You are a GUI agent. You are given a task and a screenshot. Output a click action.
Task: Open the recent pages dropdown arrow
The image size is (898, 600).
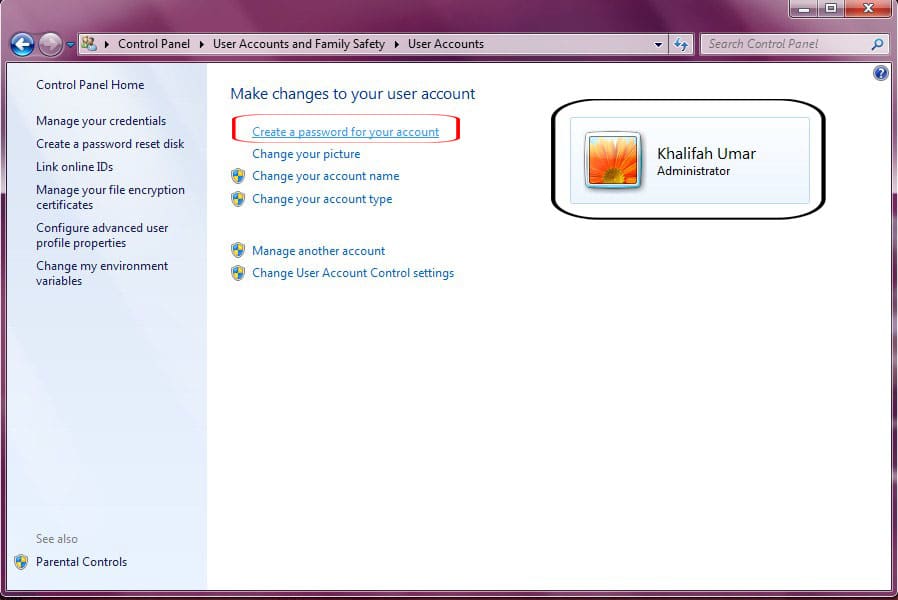pos(70,44)
